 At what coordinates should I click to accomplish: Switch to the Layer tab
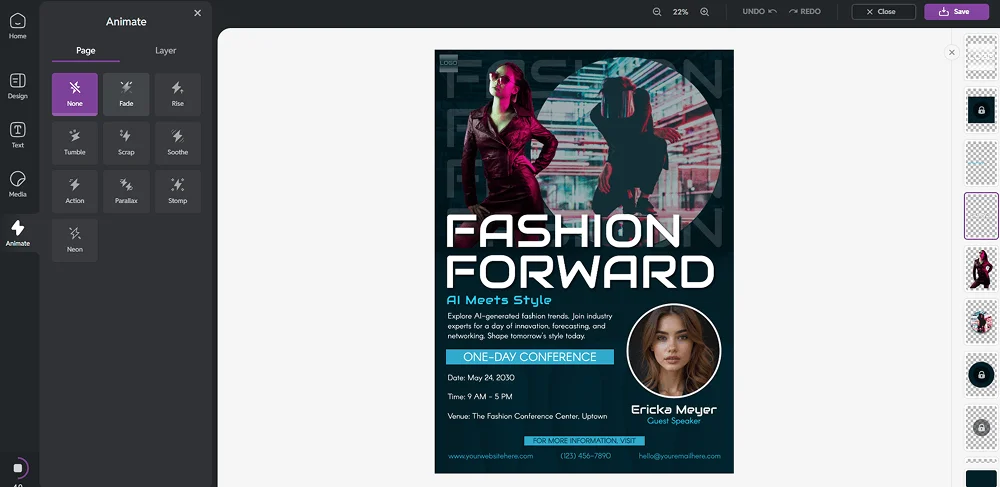tap(165, 51)
